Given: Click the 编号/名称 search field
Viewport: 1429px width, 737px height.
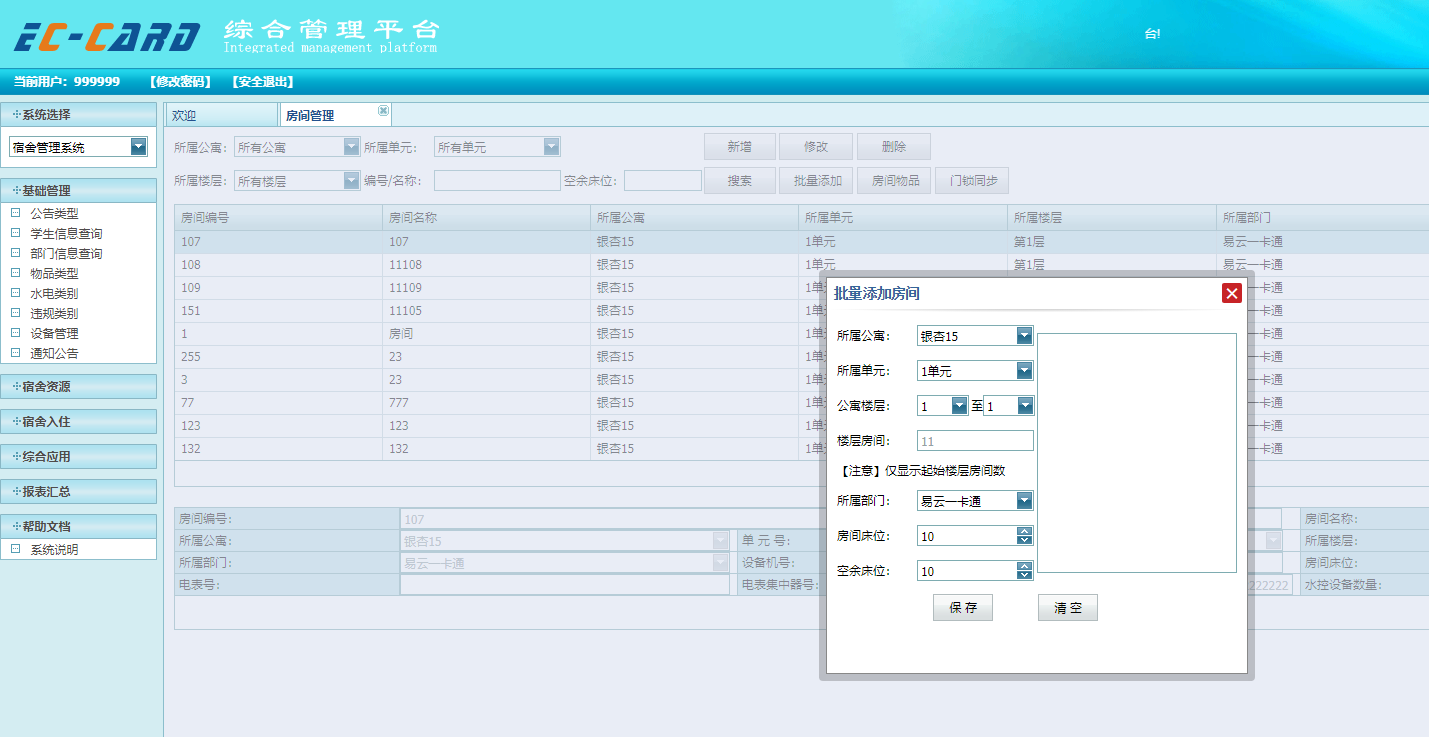Looking at the screenshot, I should [x=497, y=181].
